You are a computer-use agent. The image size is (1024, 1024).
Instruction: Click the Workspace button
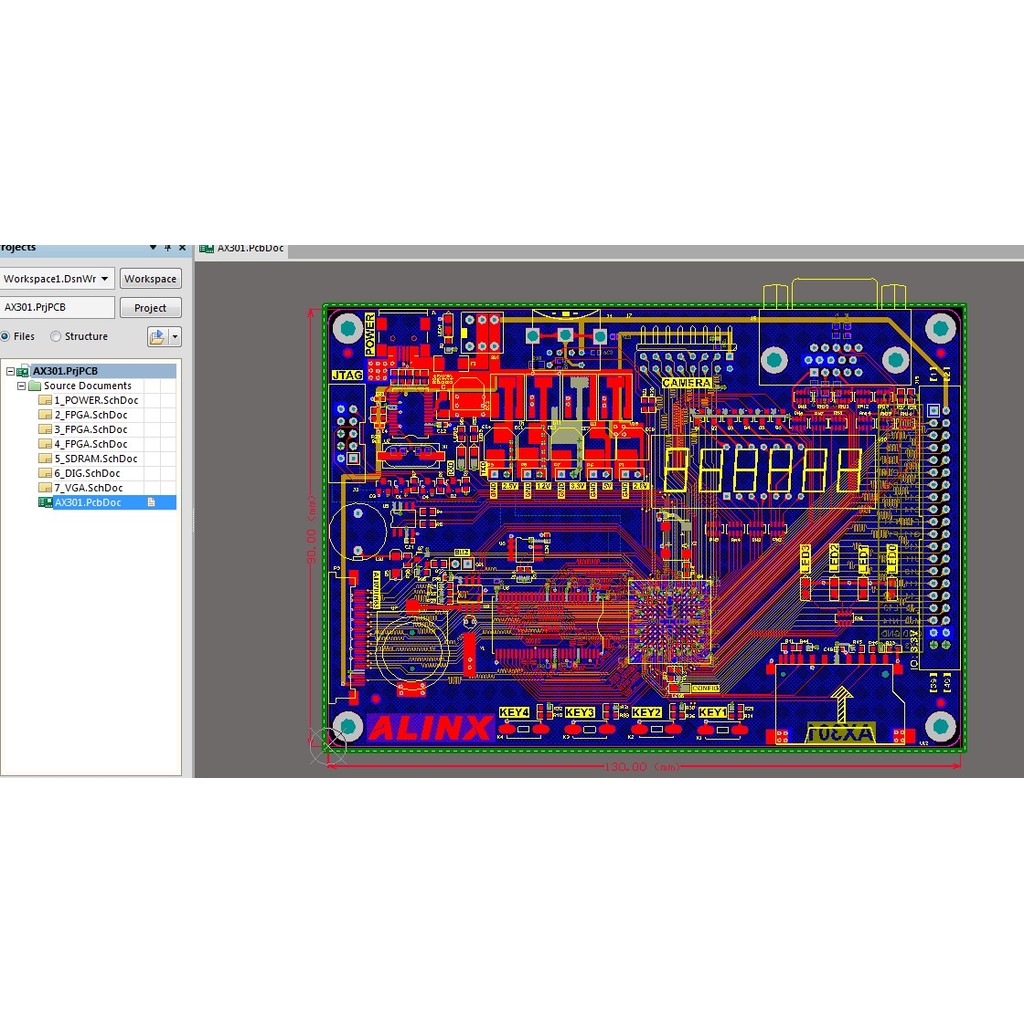tap(150, 279)
